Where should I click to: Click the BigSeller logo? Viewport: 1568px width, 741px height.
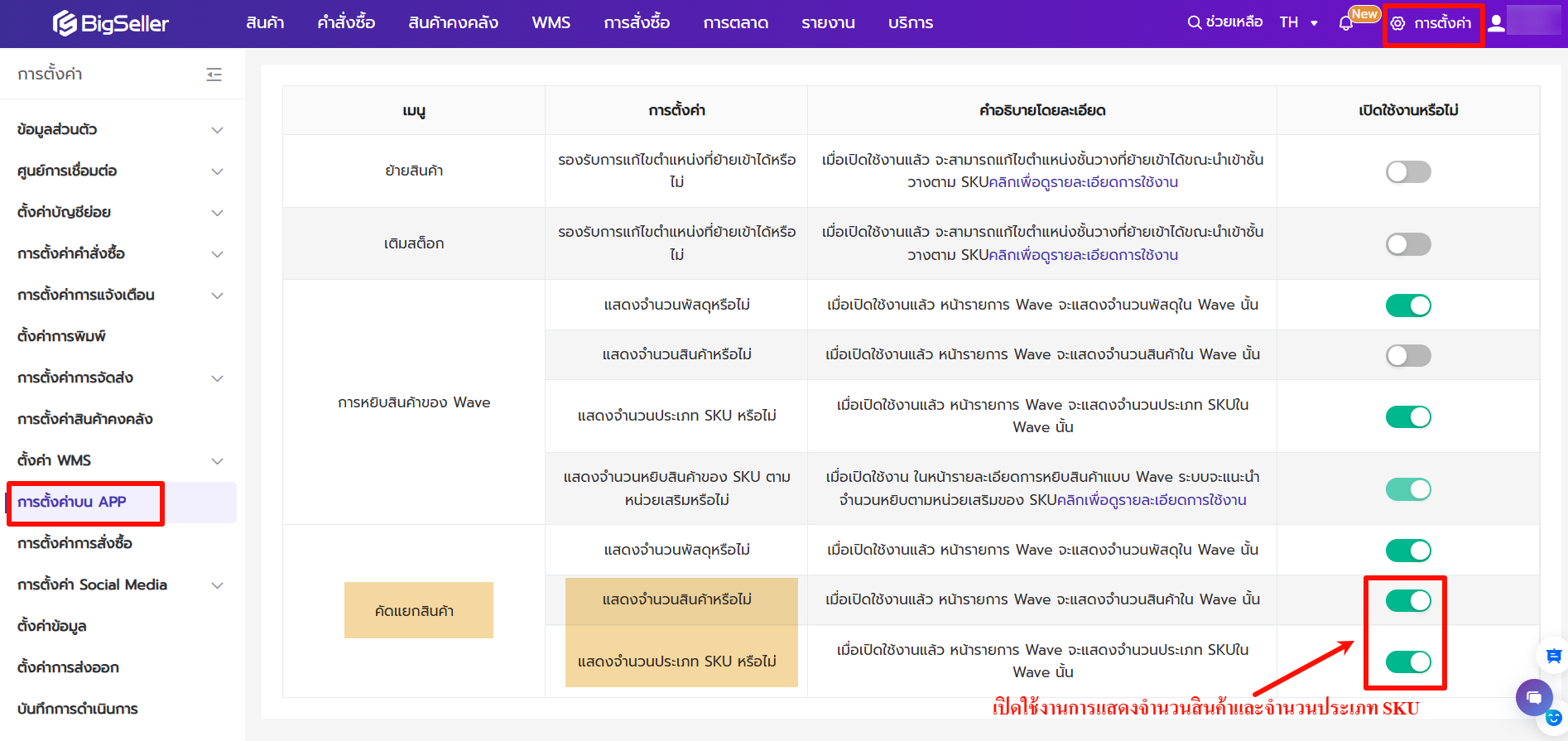pos(110,23)
